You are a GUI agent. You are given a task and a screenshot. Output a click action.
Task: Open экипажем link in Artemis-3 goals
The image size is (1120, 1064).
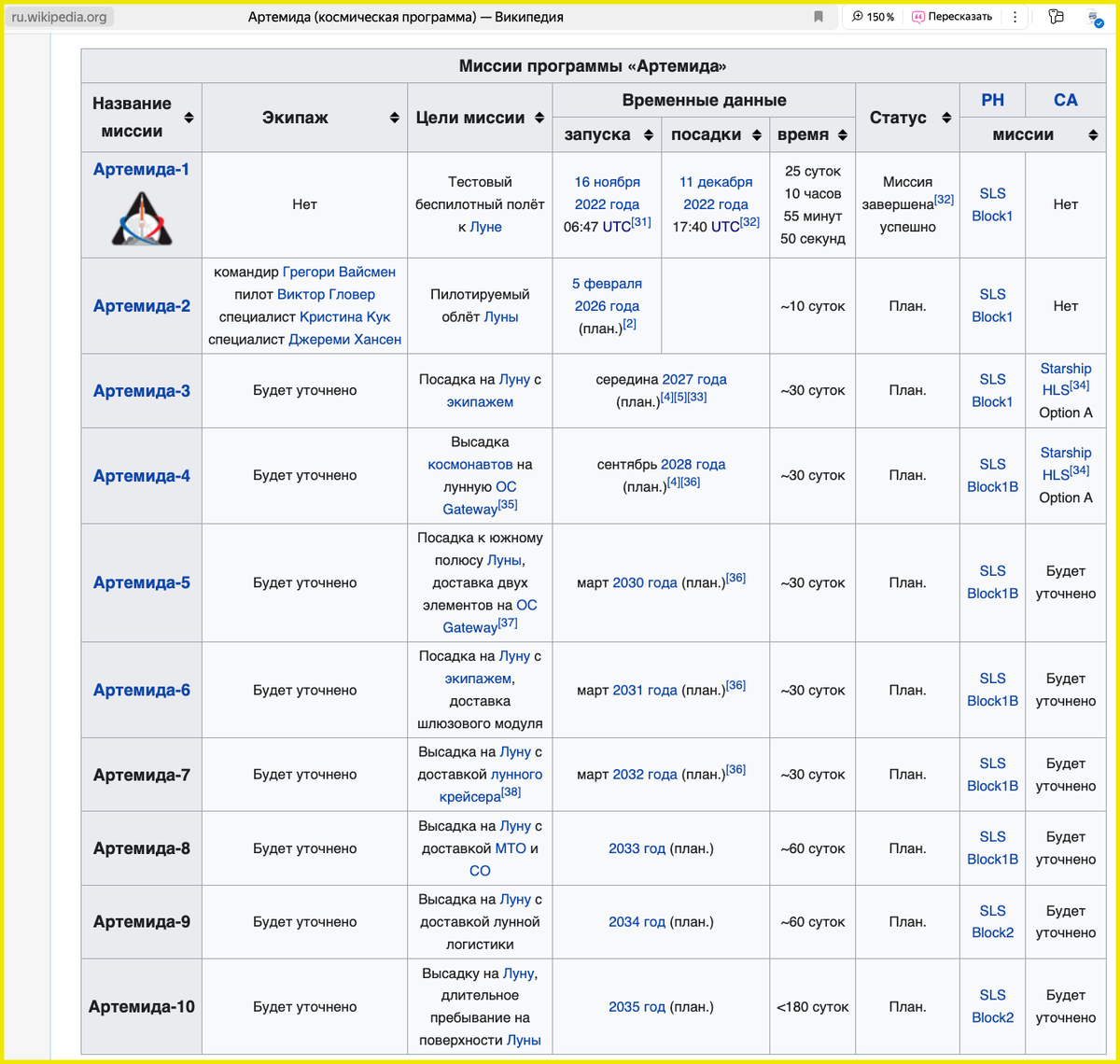pyautogui.click(x=480, y=401)
